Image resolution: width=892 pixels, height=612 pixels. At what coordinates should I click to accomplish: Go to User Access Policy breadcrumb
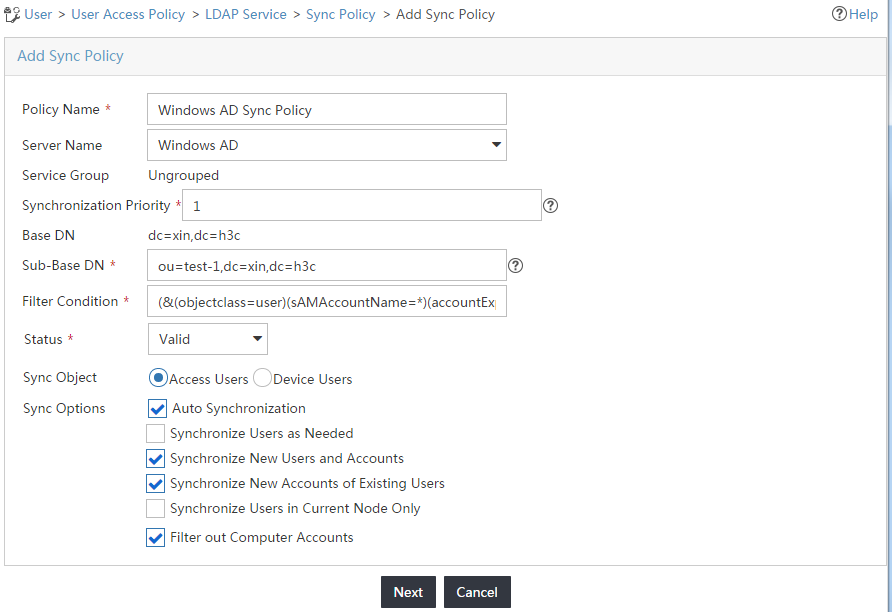coord(128,14)
